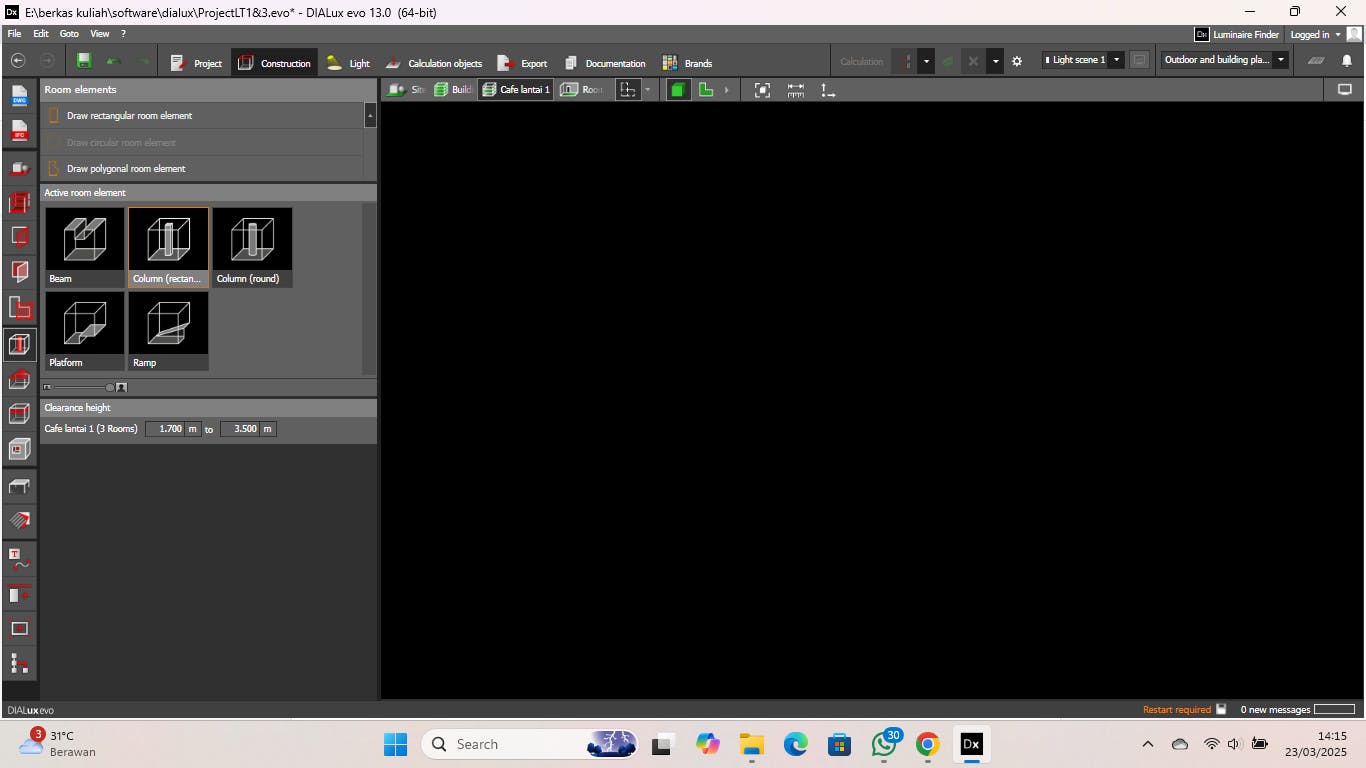Switch to the green 3D view
This screenshot has height=768, width=1366.
tap(678, 90)
